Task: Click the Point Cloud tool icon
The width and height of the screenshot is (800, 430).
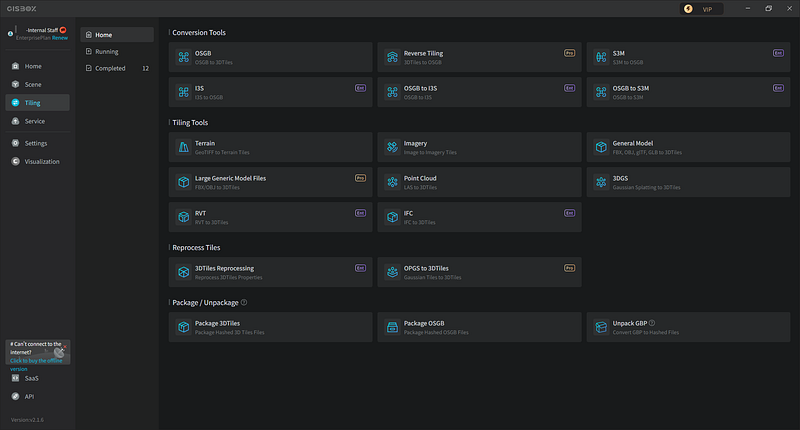Action: click(392, 182)
